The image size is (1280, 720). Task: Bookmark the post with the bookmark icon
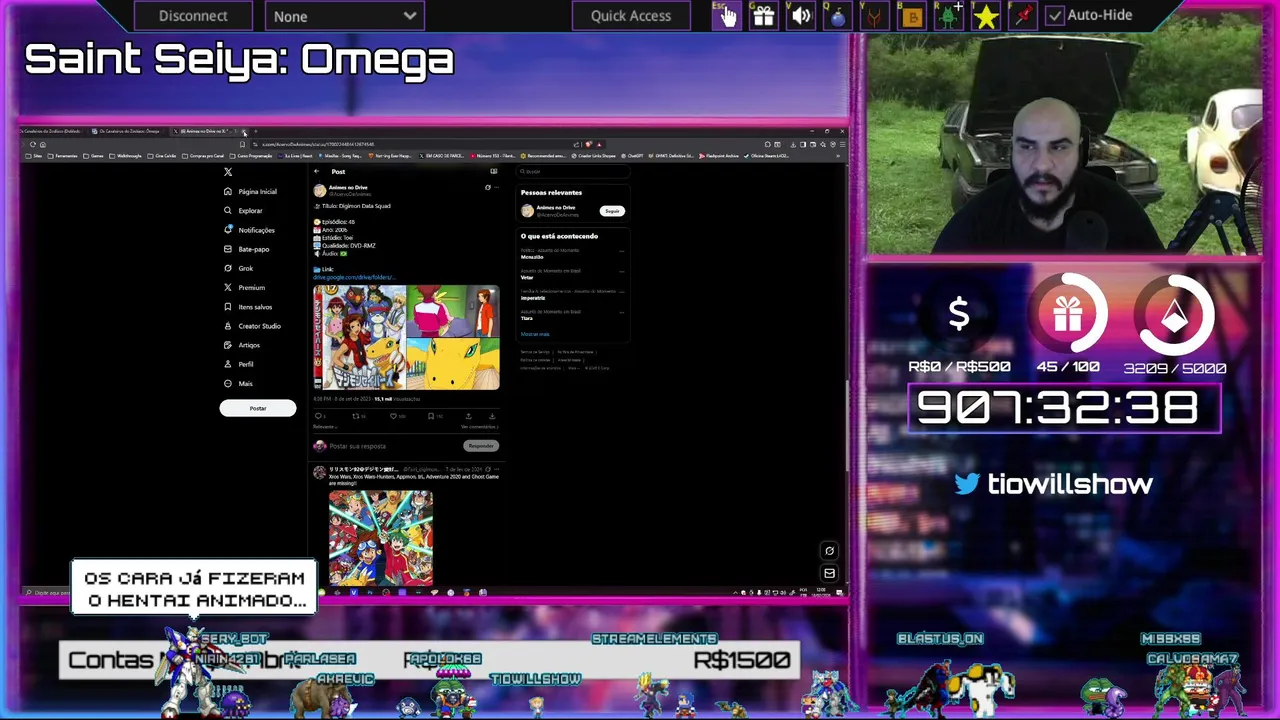tap(430, 416)
